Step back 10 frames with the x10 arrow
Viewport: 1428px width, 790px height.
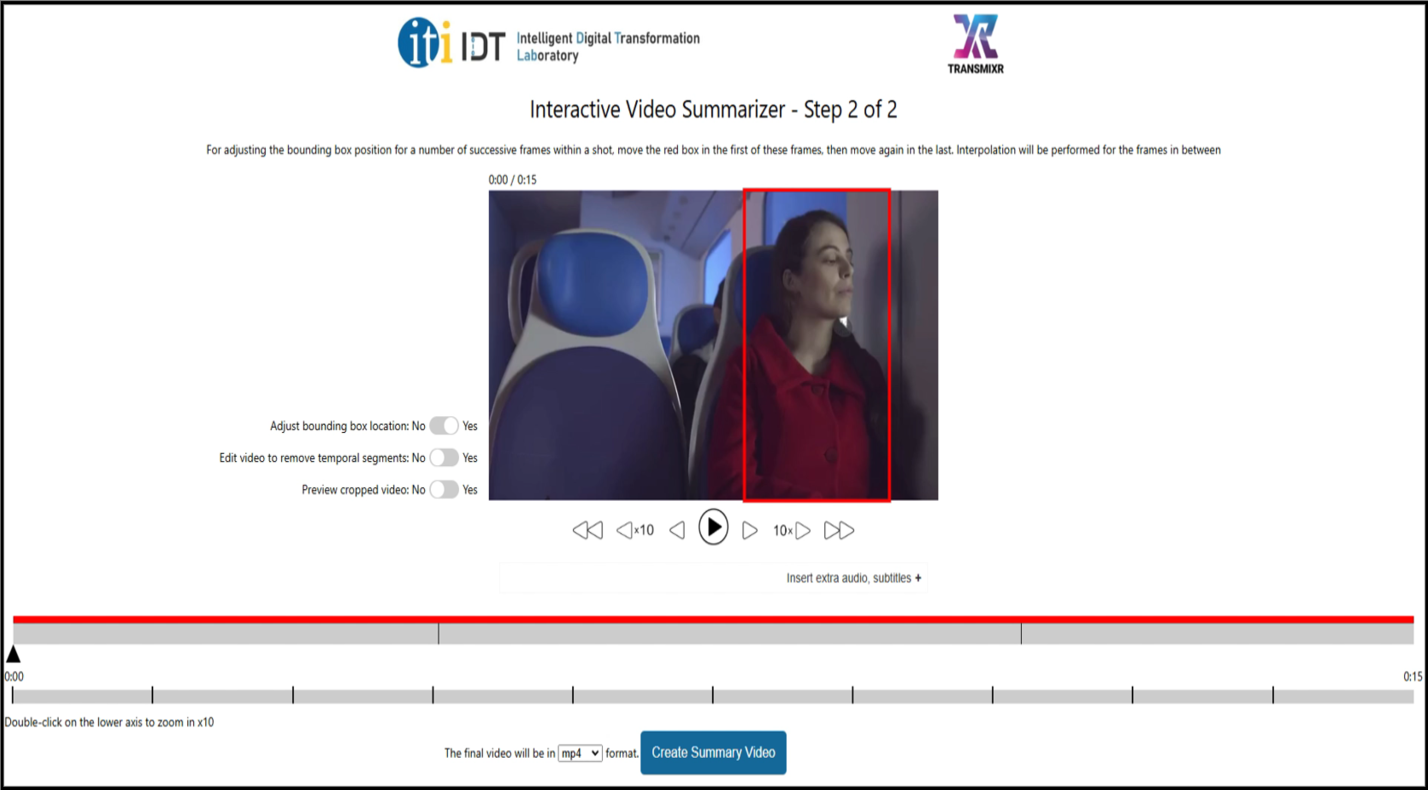(634, 531)
